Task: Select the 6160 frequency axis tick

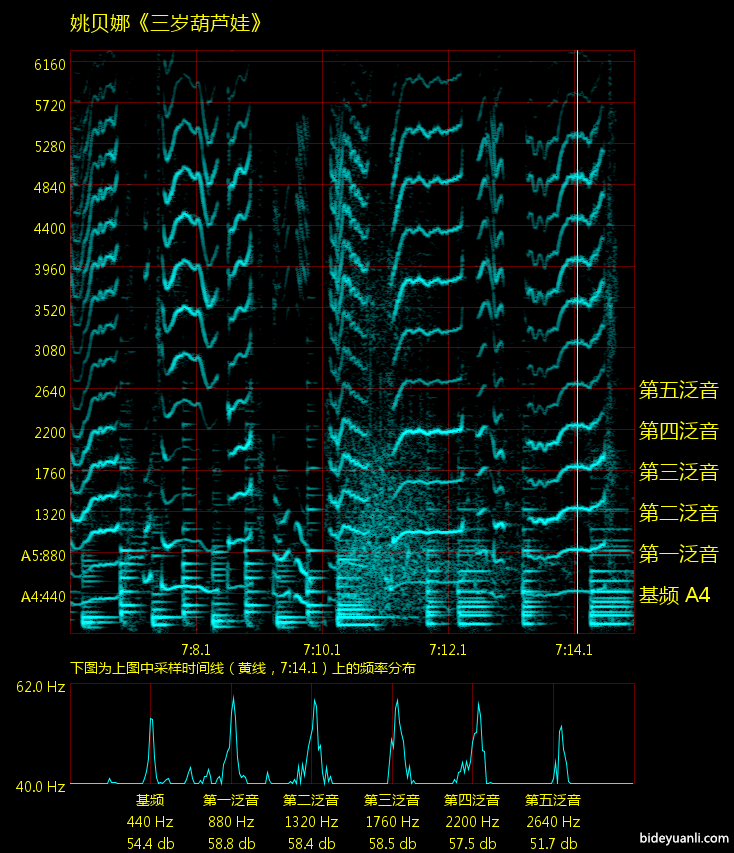Action: coord(50,64)
